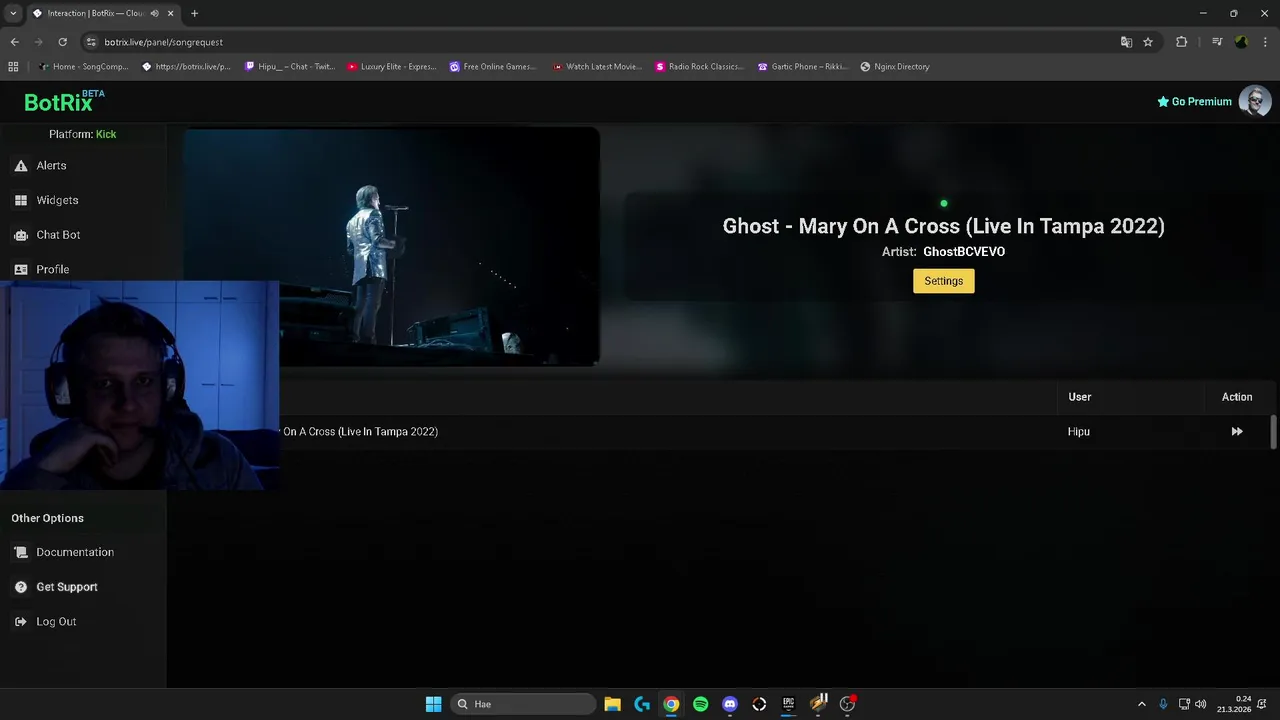Open the media controls icon

[1216, 42]
